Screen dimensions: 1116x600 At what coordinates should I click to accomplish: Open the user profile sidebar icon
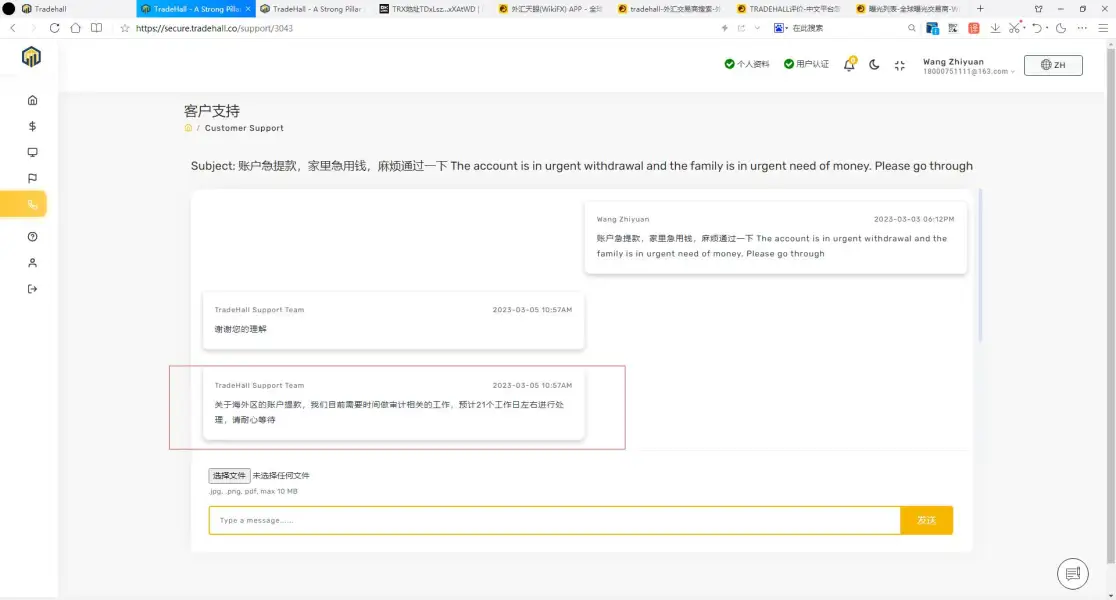32,263
